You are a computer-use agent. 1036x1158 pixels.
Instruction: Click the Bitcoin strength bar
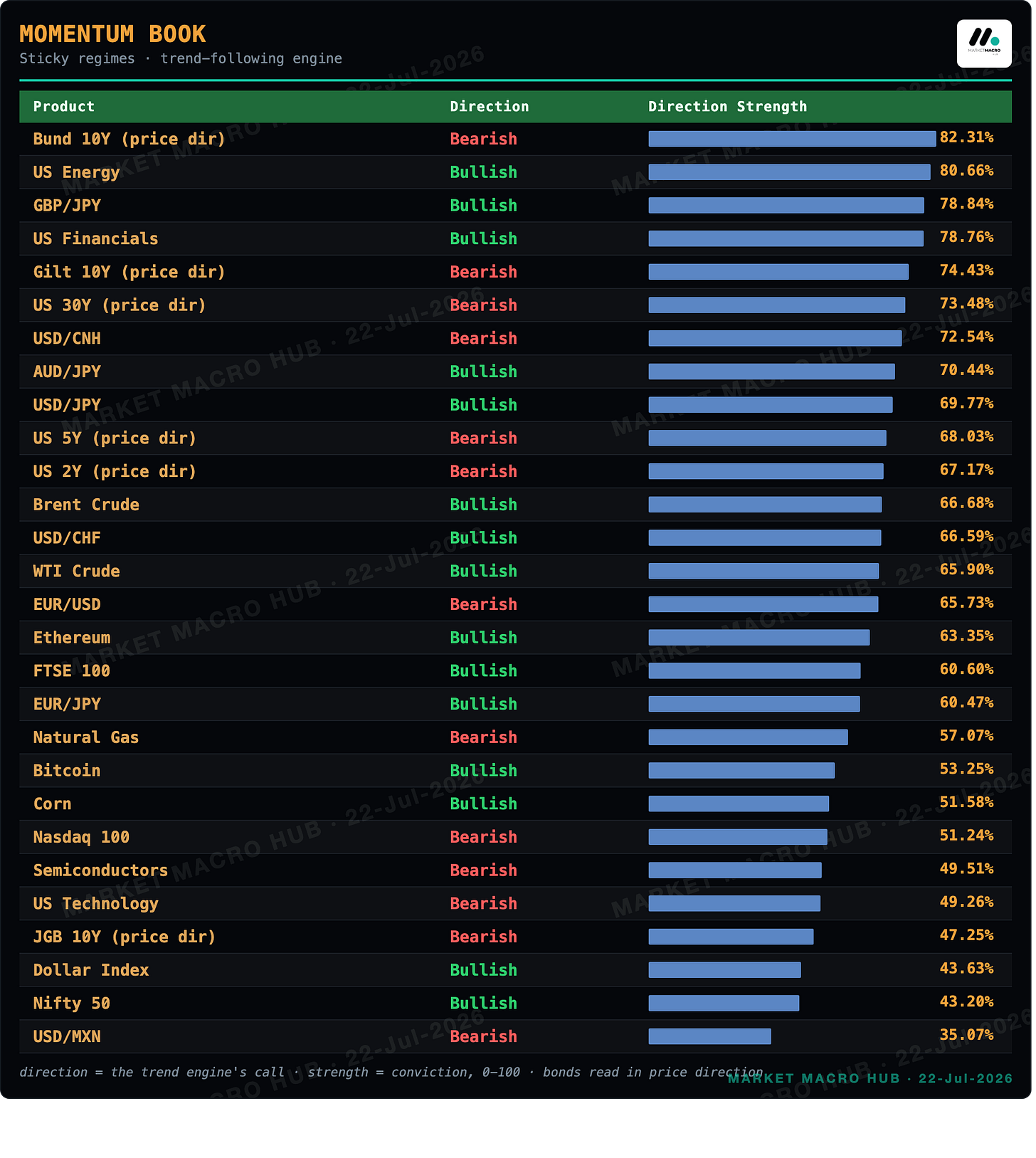click(741, 771)
